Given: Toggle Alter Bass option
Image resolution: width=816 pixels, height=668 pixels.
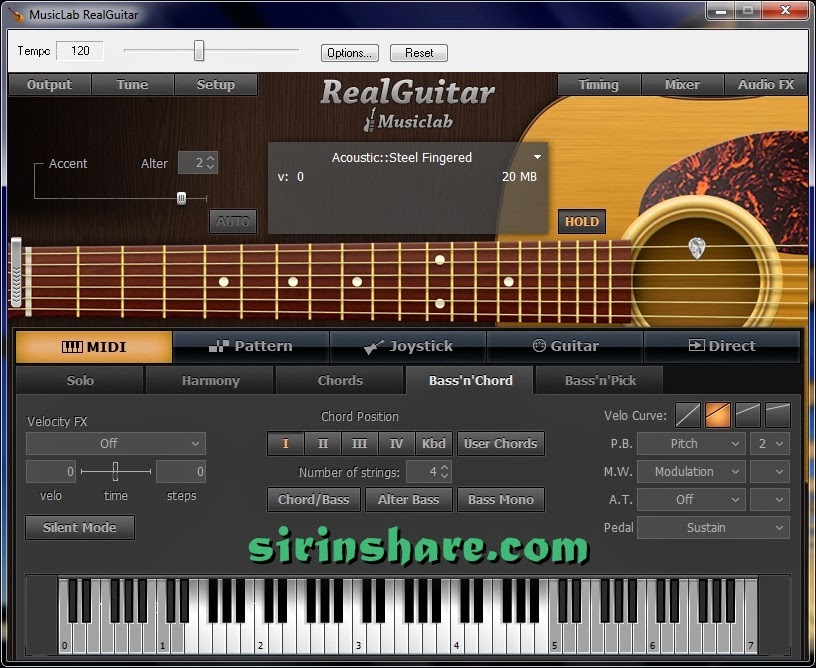Looking at the screenshot, I should tap(409, 499).
